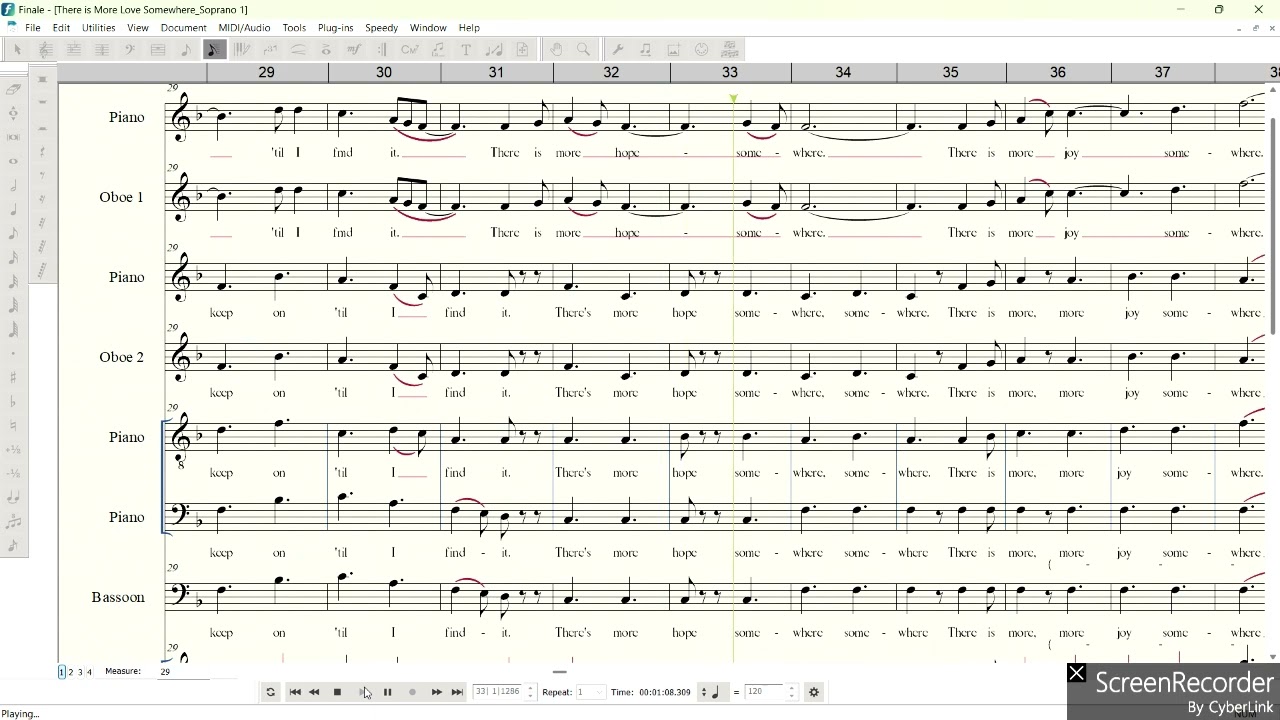Select the Lyrics tool
The width and height of the screenshot is (1280, 720).
[x=438, y=49]
